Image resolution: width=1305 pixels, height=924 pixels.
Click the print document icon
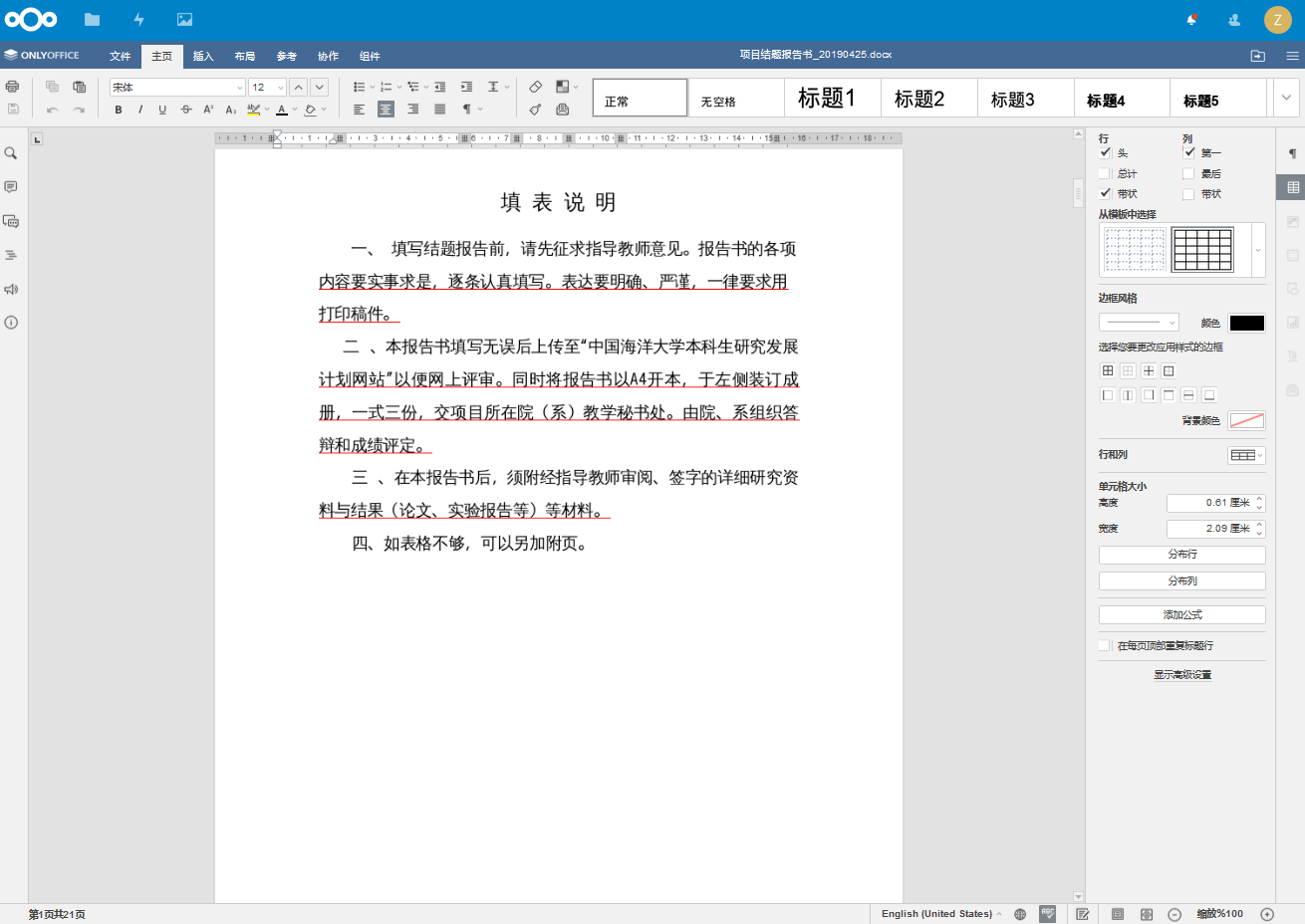point(13,87)
